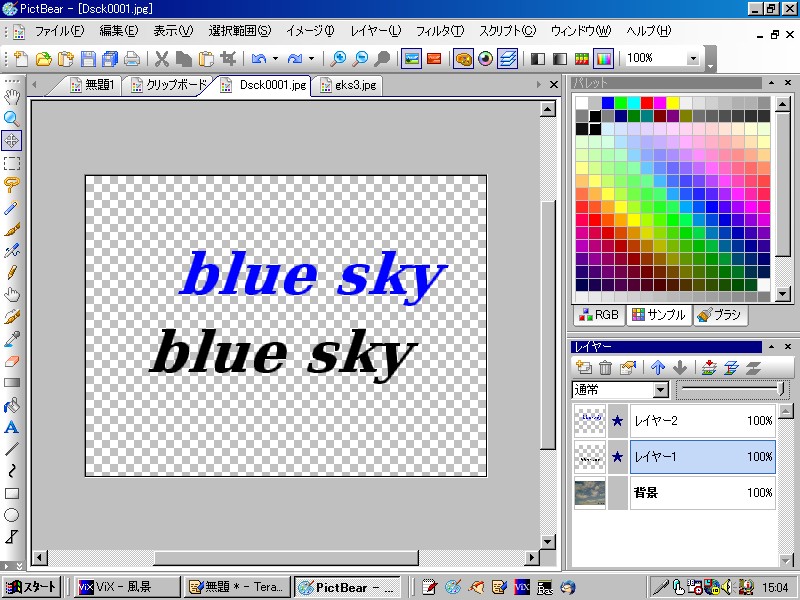800x600 pixels.
Task: Open the 通常 blend mode dropdown
Action: [x=660, y=390]
